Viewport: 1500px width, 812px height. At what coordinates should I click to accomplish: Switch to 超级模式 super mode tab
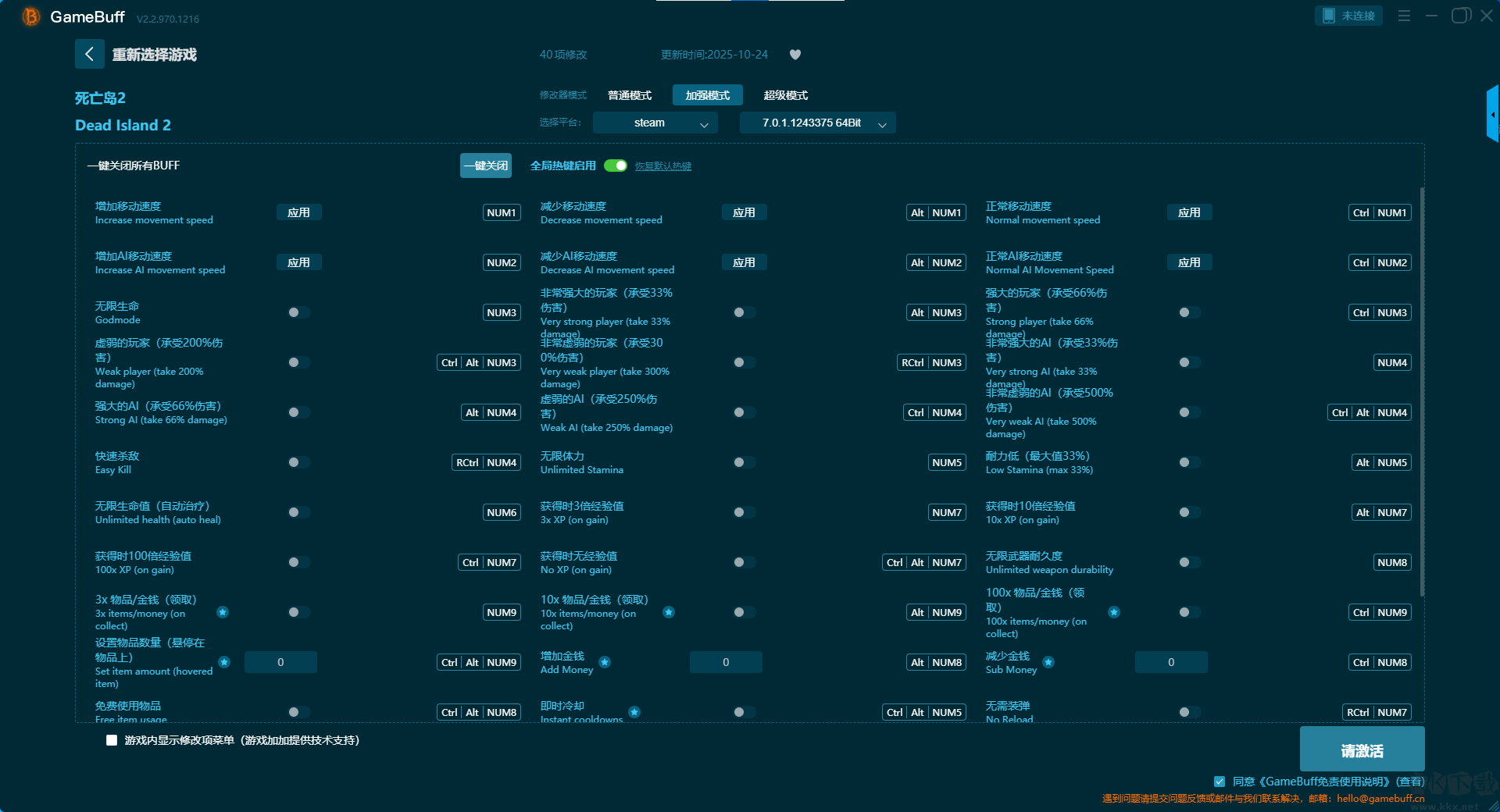(x=785, y=95)
